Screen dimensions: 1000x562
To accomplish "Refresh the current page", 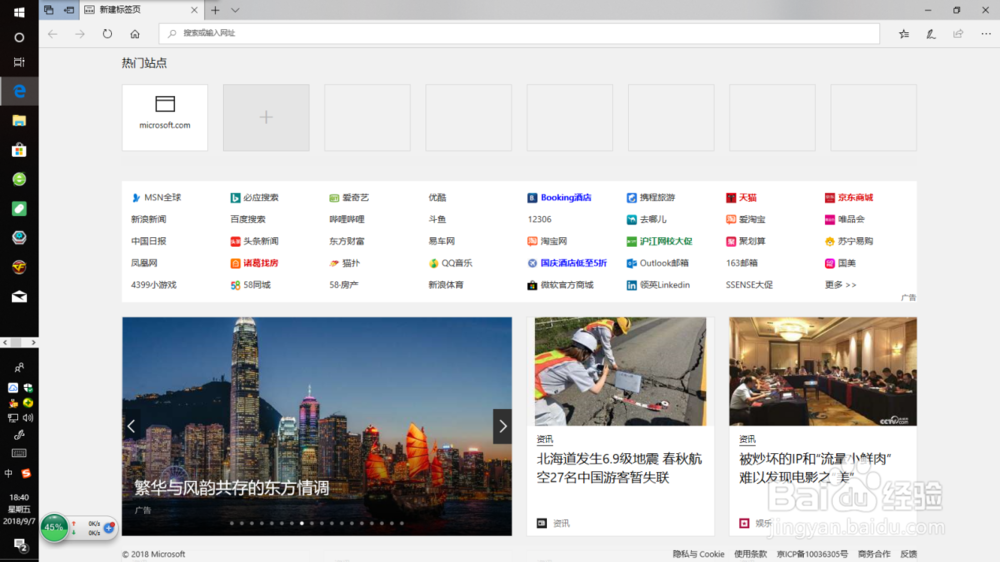I will pyautogui.click(x=107, y=34).
